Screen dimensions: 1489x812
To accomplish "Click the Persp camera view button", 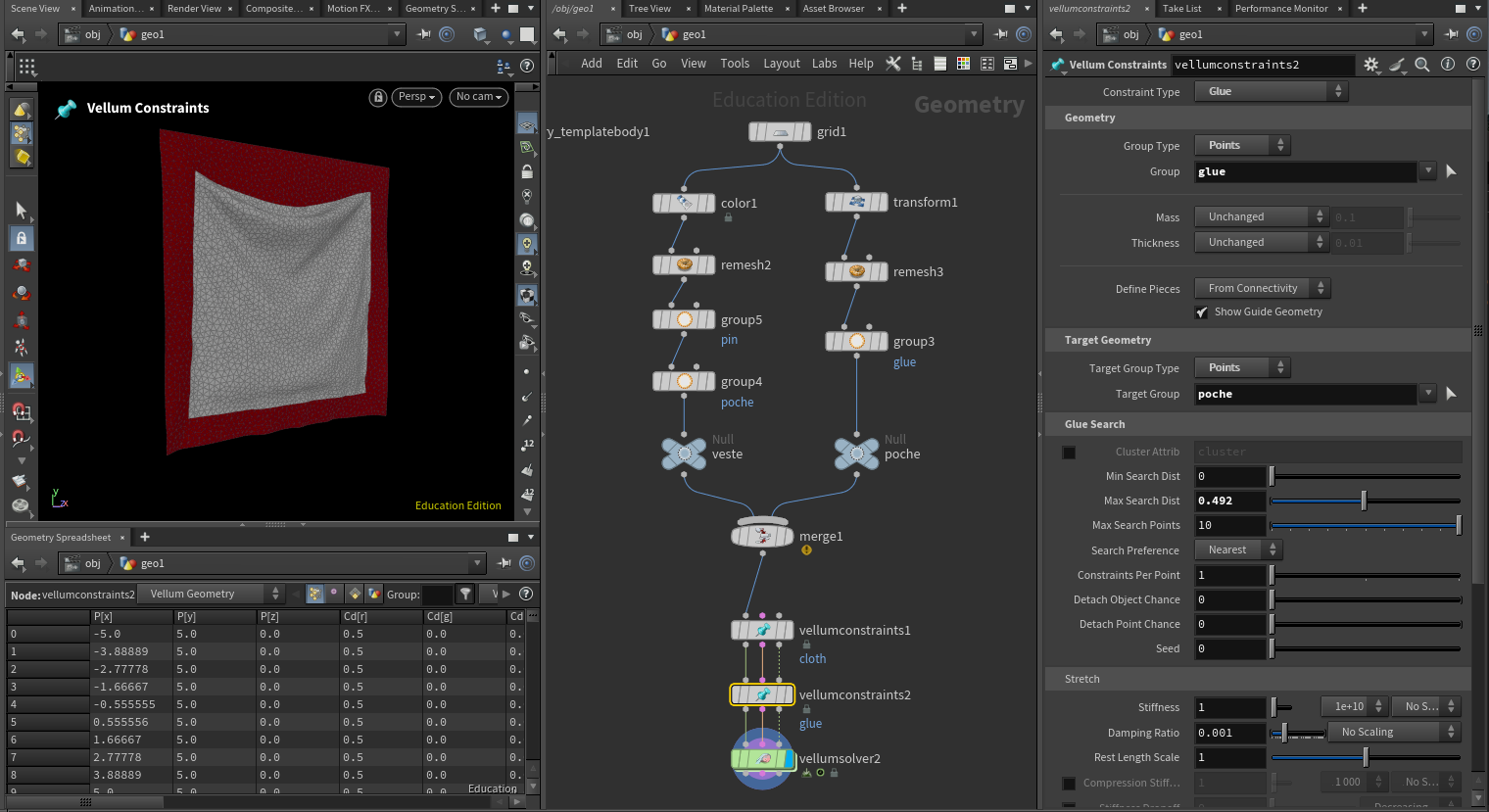I will point(416,97).
